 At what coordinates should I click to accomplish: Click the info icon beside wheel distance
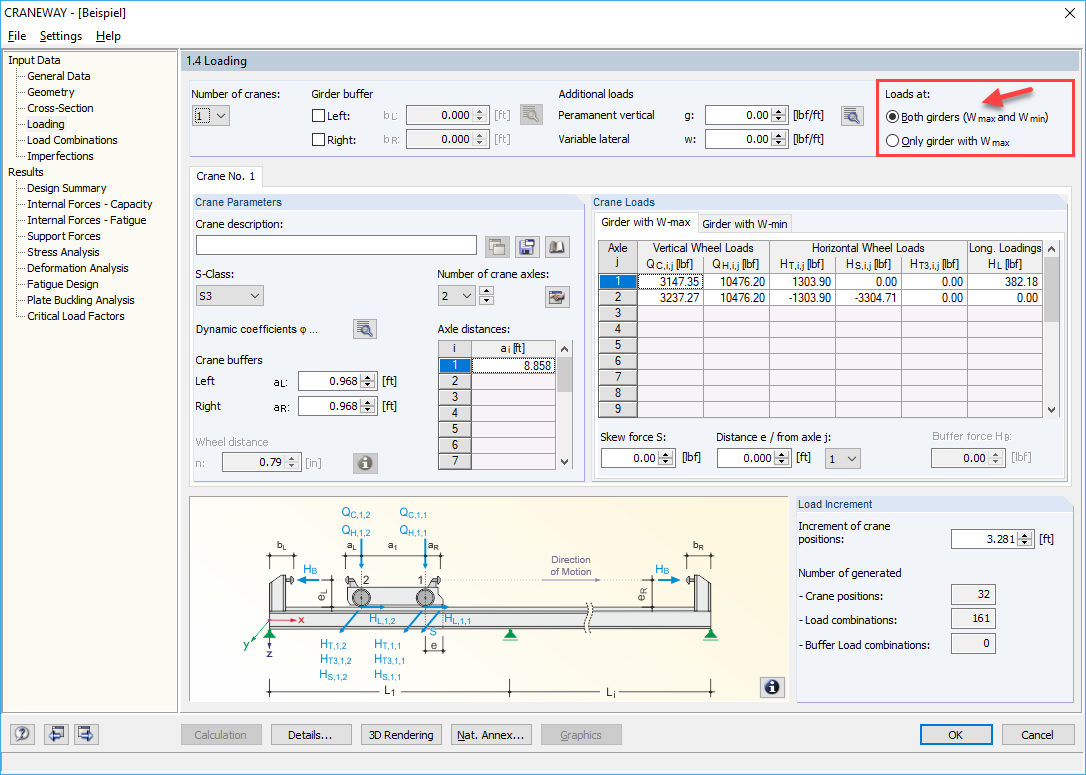tap(365, 462)
